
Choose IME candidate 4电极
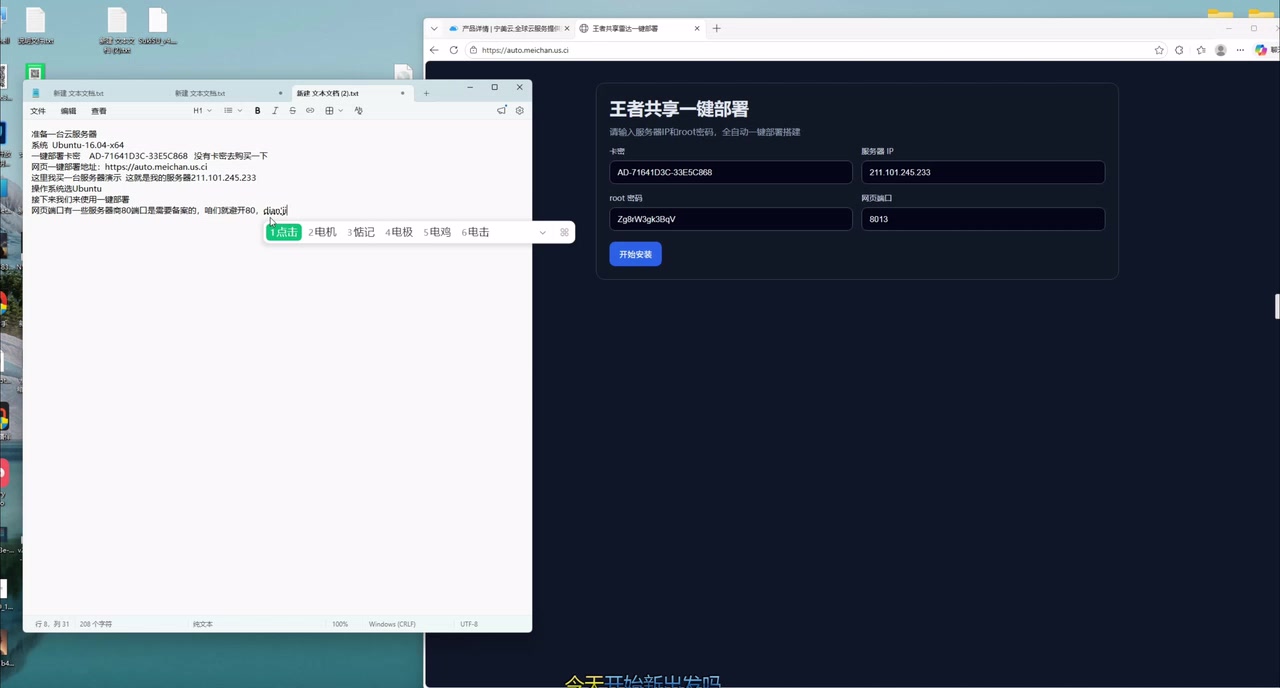[x=399, y=232]
